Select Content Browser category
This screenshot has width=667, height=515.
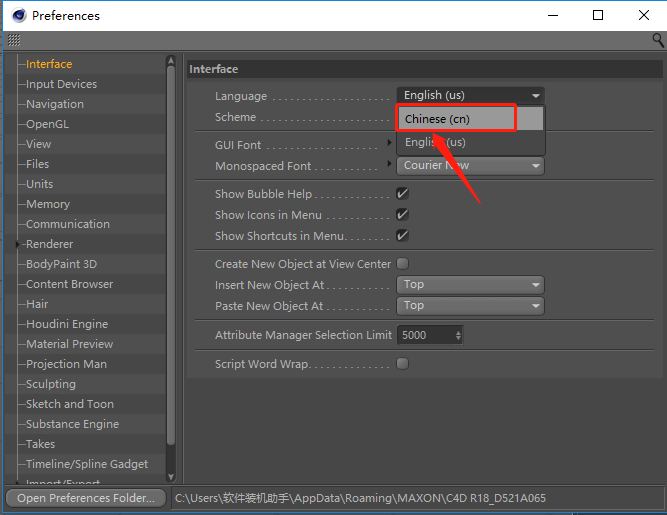69,284
